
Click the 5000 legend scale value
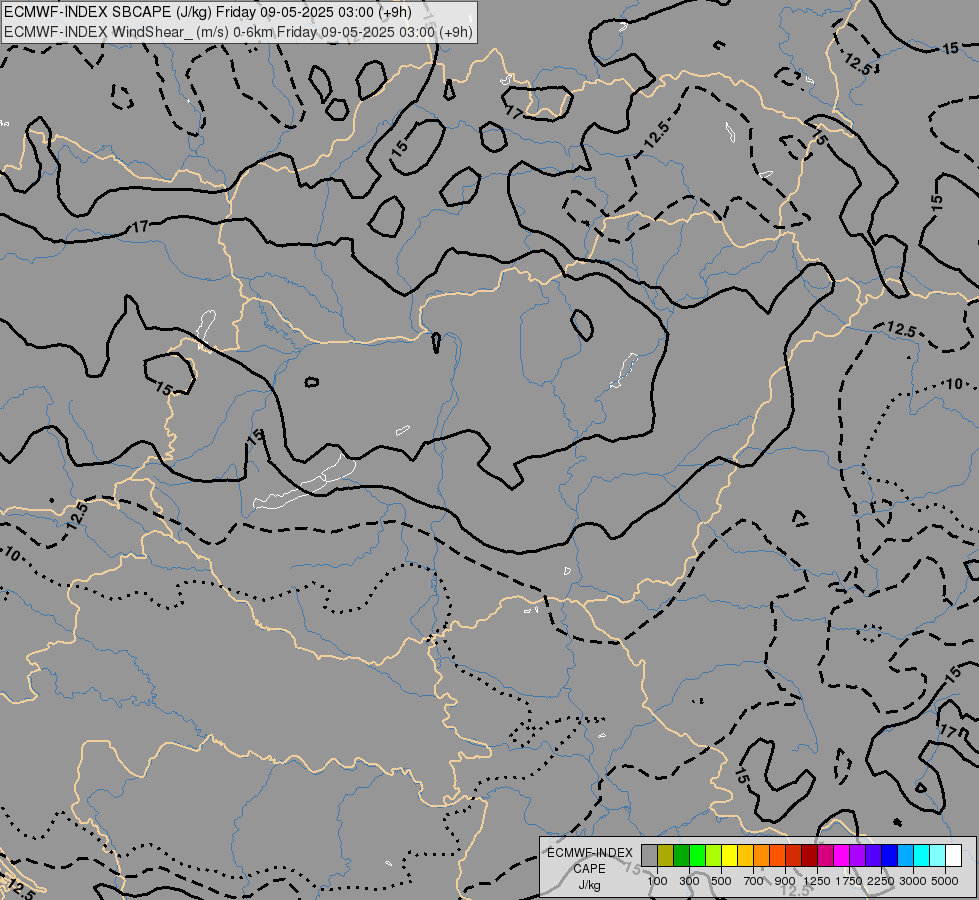click(x=945, y=881)
